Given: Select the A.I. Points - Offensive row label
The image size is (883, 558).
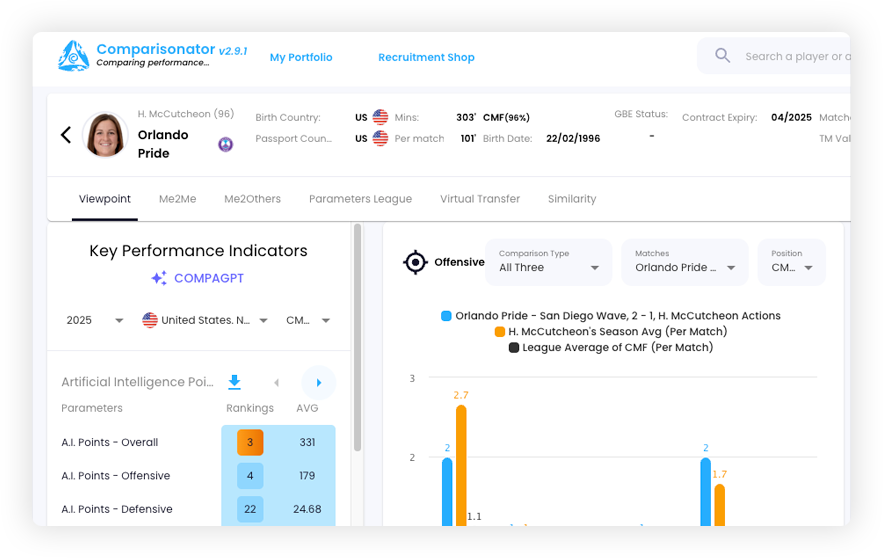Looking at the screenshot, I should [x=115, y=476].
